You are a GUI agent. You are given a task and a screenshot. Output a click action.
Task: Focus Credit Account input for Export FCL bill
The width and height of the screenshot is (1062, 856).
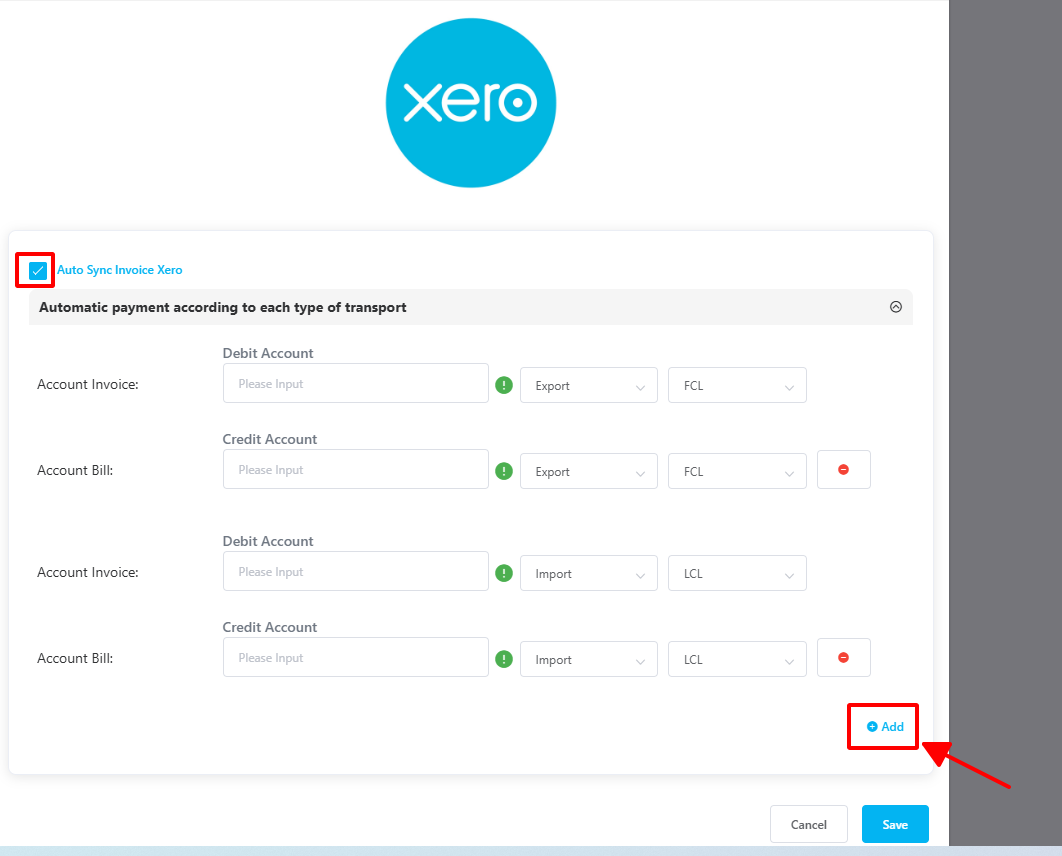(x=356, y=469)
